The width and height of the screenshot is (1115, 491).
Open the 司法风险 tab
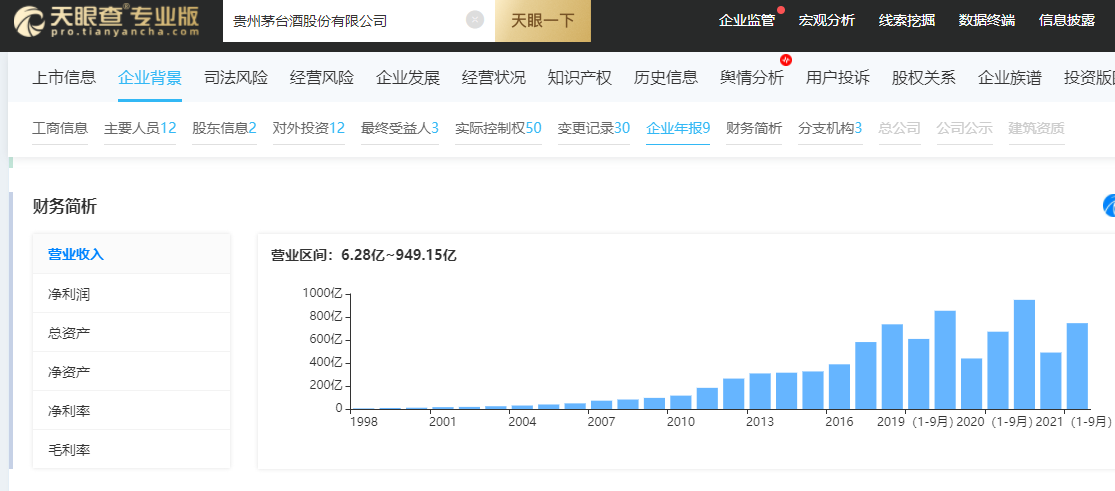[236, 77]
